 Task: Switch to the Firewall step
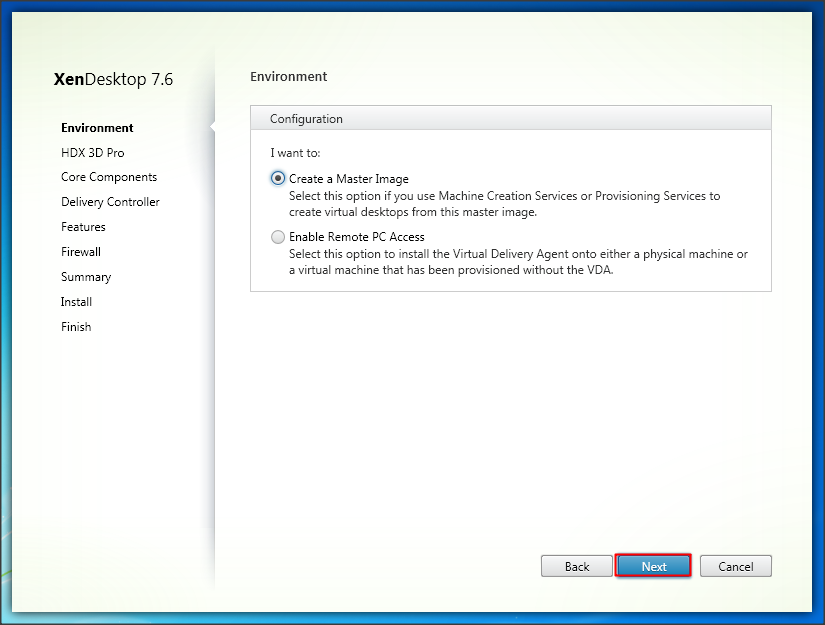pyautogui.click(x=81, y=252)
